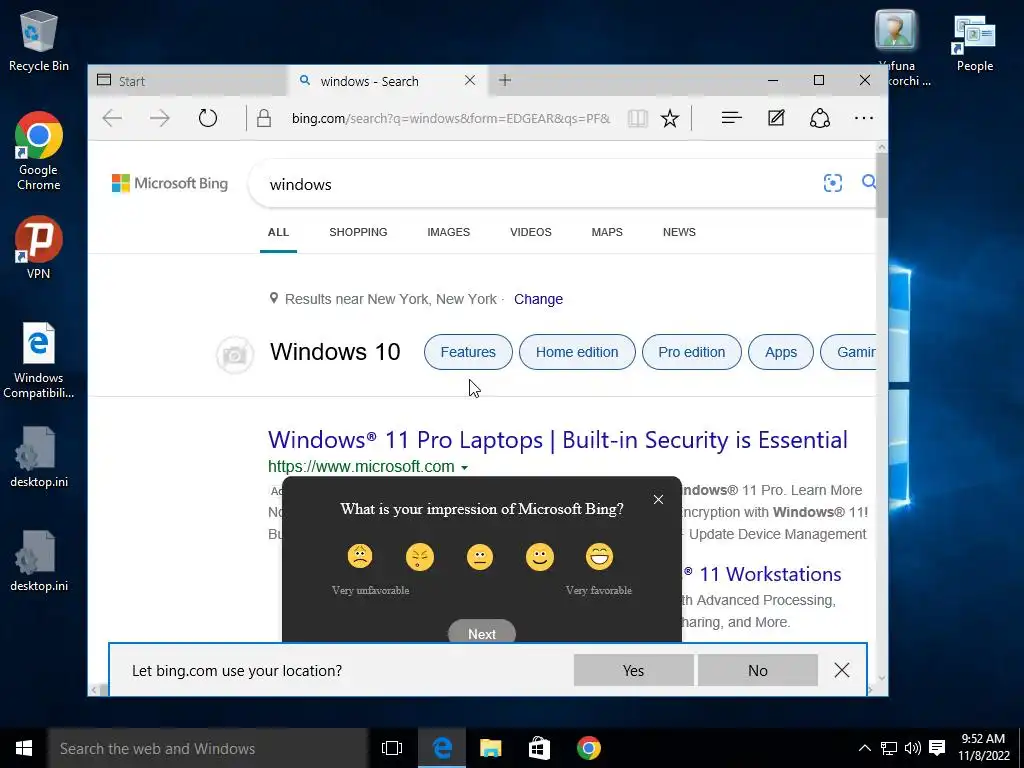The height and width of the screenshot is (768, 1024).
Task: Open Google Chrome desktop shortcut
Action: click(39, 151)
